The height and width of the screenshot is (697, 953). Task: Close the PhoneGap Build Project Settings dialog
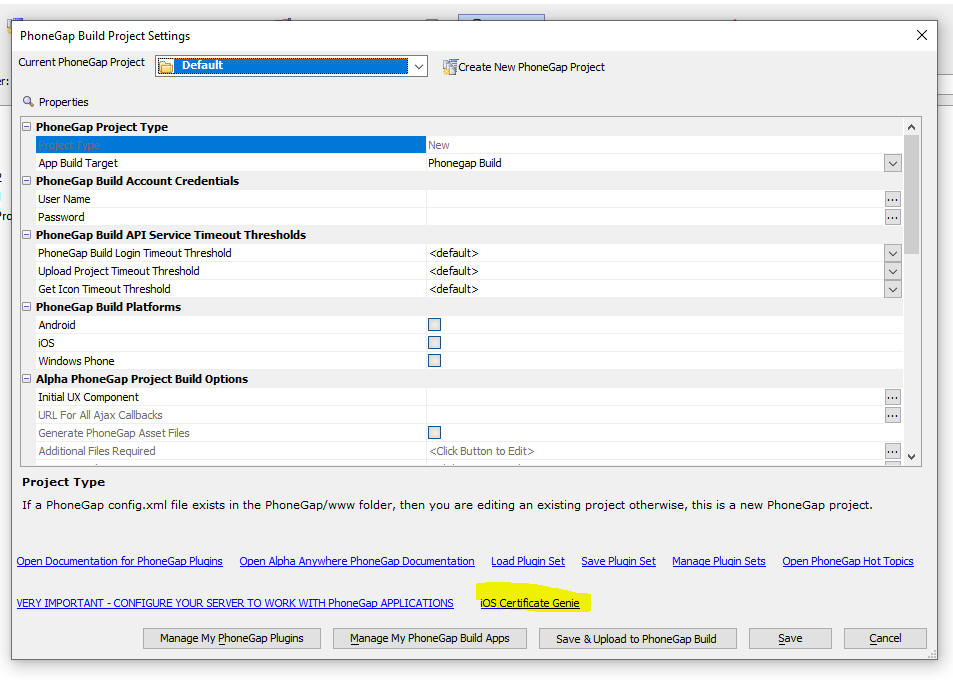tap(921, 35)
